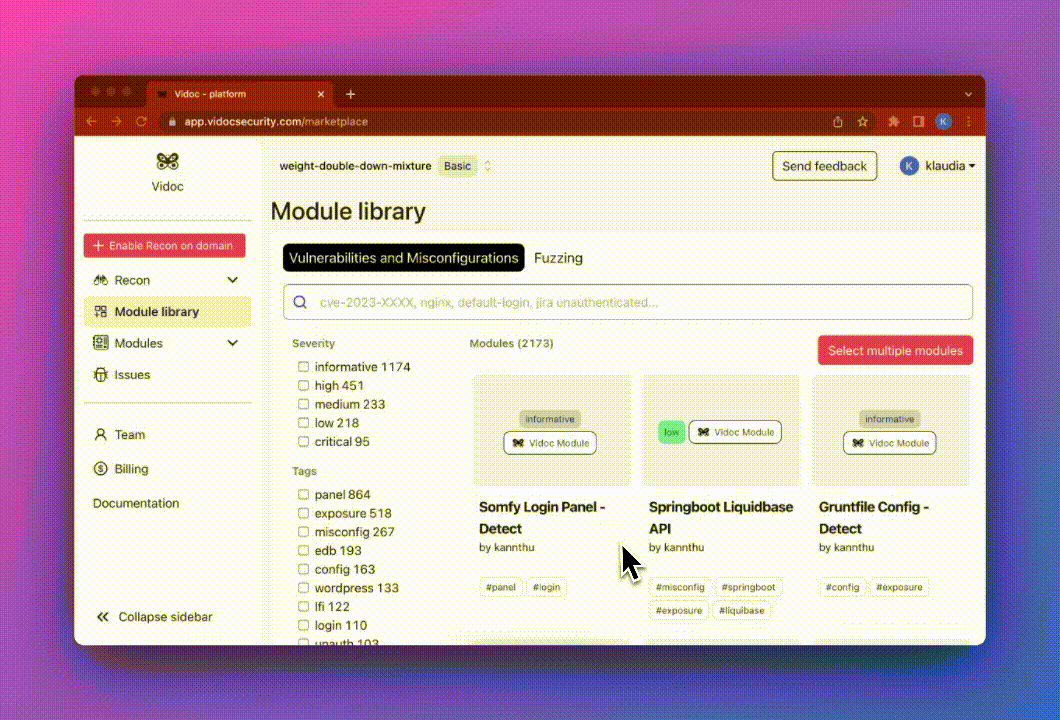Click Enable Recon on domain button
The width and height of the screenshot is (1060, 720).
tap(164, 245)
